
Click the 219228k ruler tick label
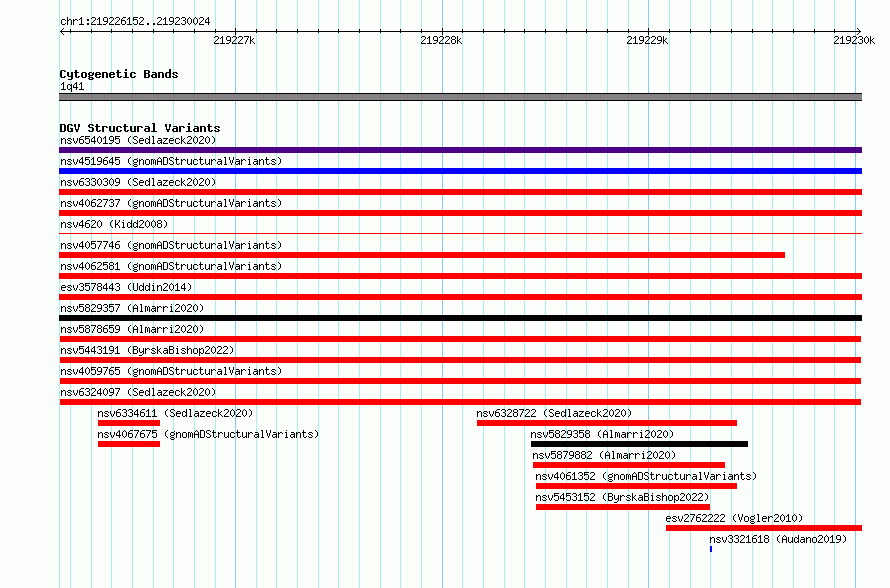pos(441,40)
